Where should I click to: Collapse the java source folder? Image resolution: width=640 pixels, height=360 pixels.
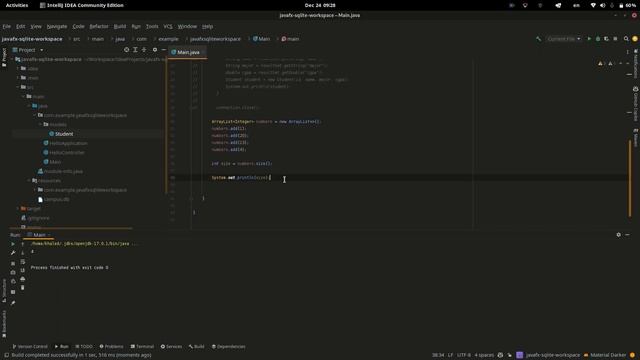[29, 106]
